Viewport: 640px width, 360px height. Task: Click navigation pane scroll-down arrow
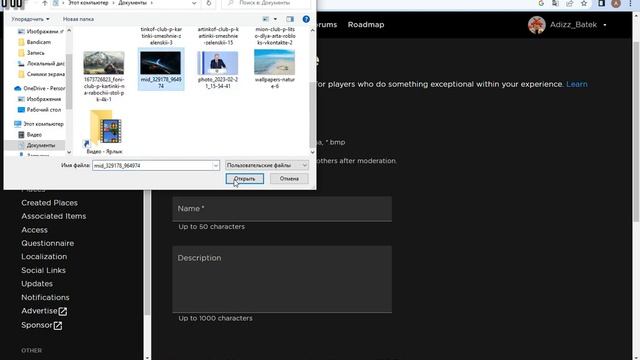coord(69,152)
